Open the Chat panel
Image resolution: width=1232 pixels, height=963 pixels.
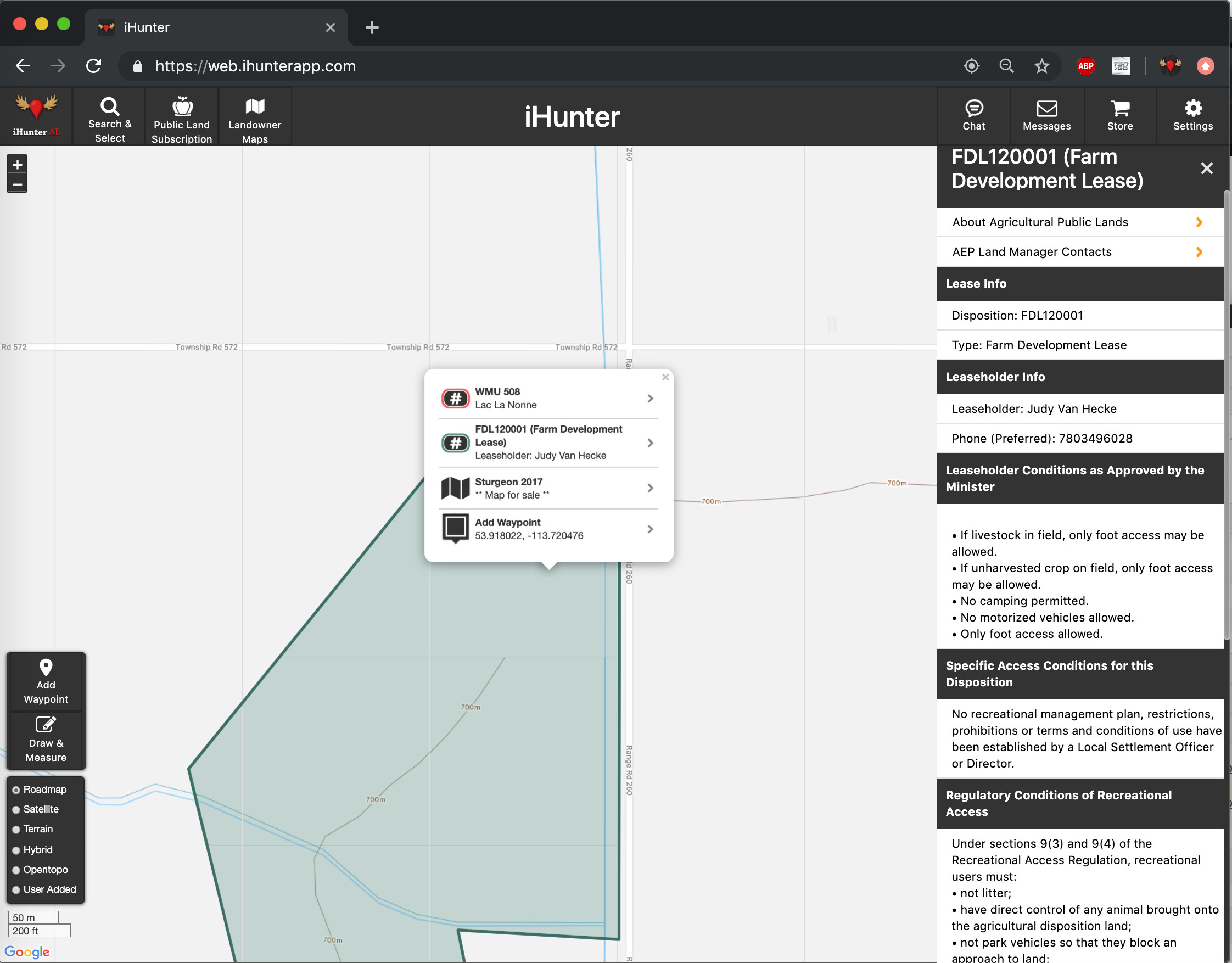click(973, 116)
